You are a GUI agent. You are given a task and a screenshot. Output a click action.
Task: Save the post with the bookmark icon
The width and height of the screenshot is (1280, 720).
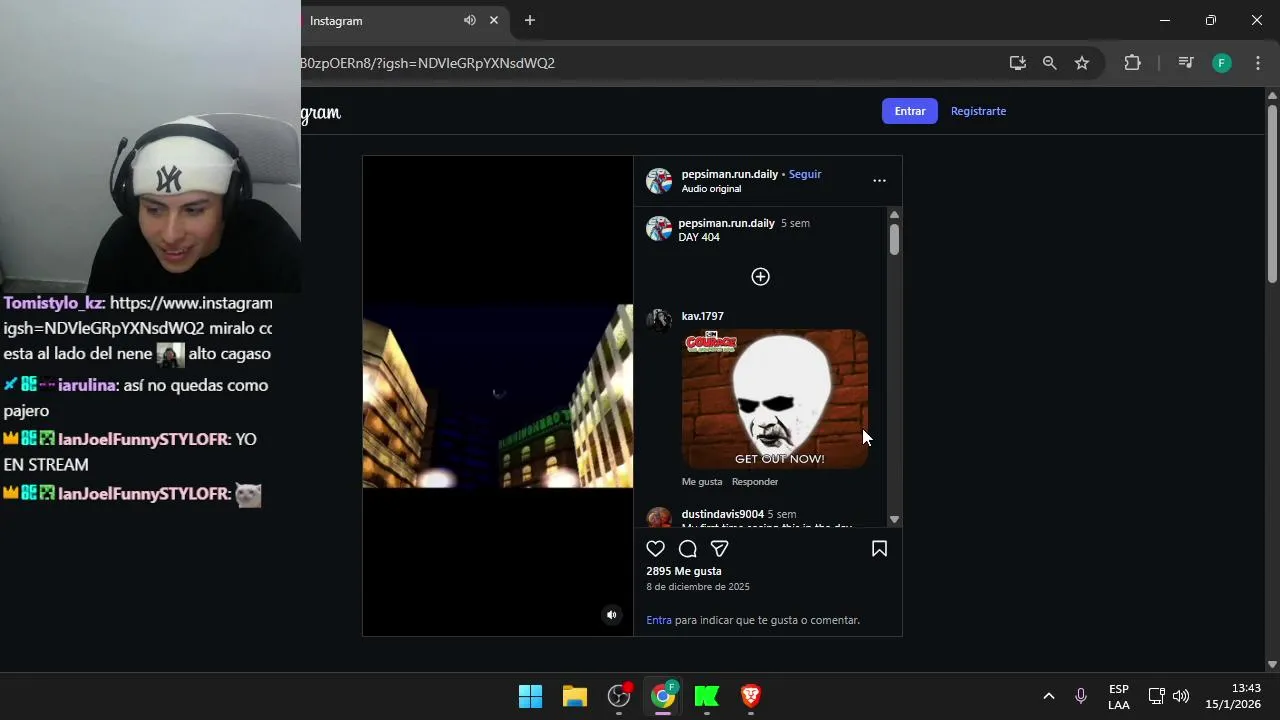pos(879,548)
